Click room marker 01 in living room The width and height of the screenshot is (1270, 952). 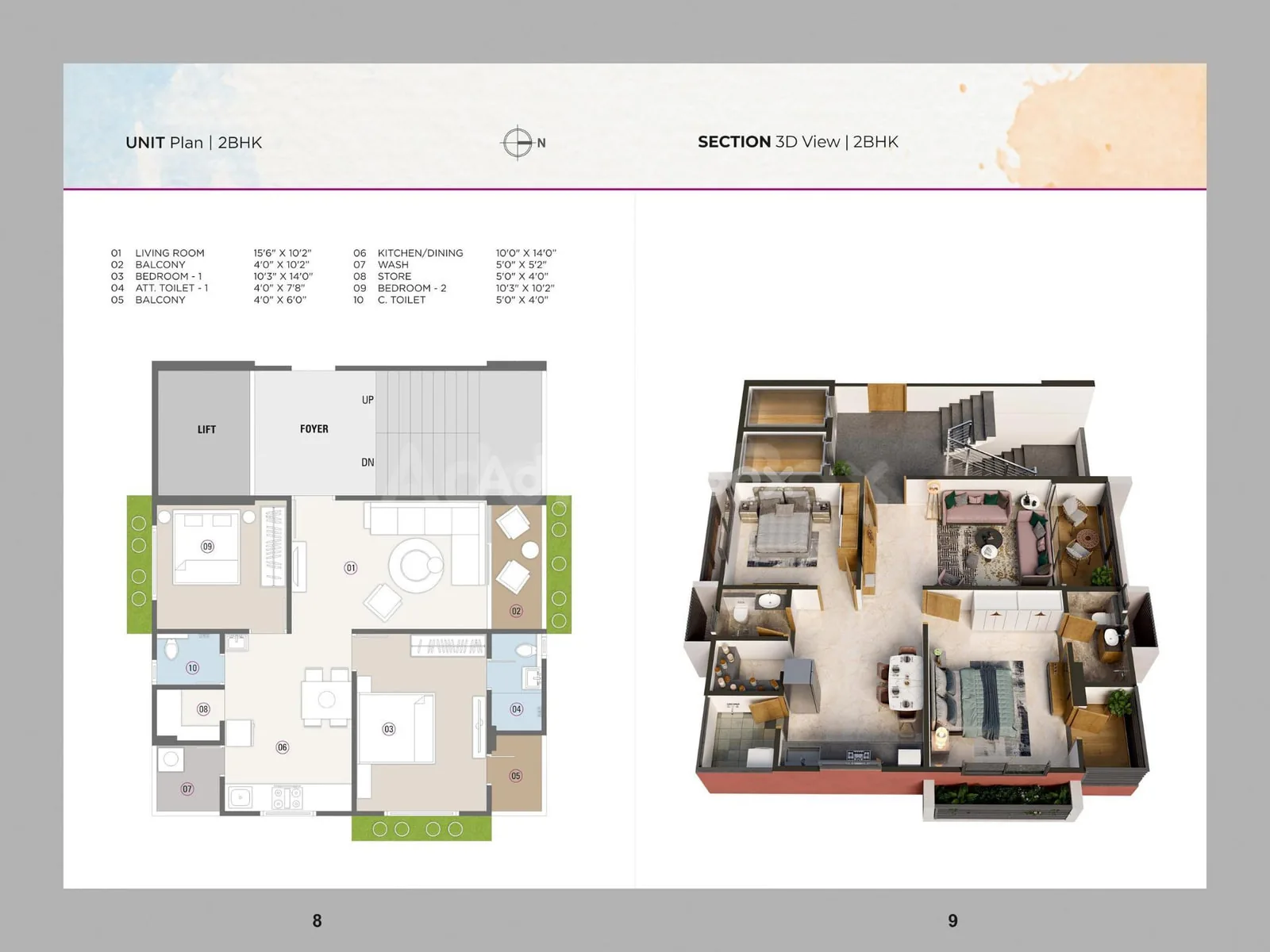(x=351, y=568)
